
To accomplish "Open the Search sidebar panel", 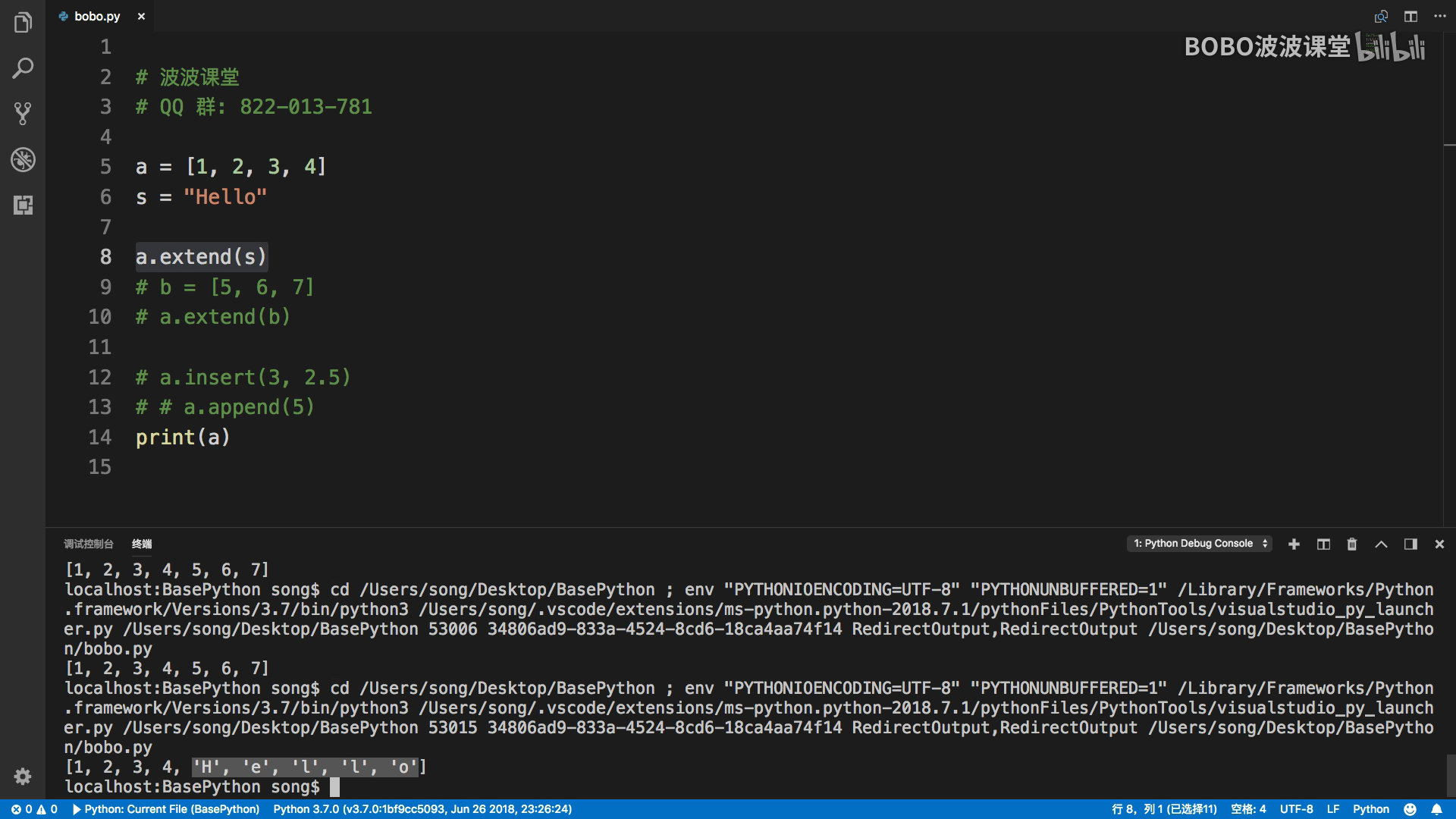I will (23, 68).
